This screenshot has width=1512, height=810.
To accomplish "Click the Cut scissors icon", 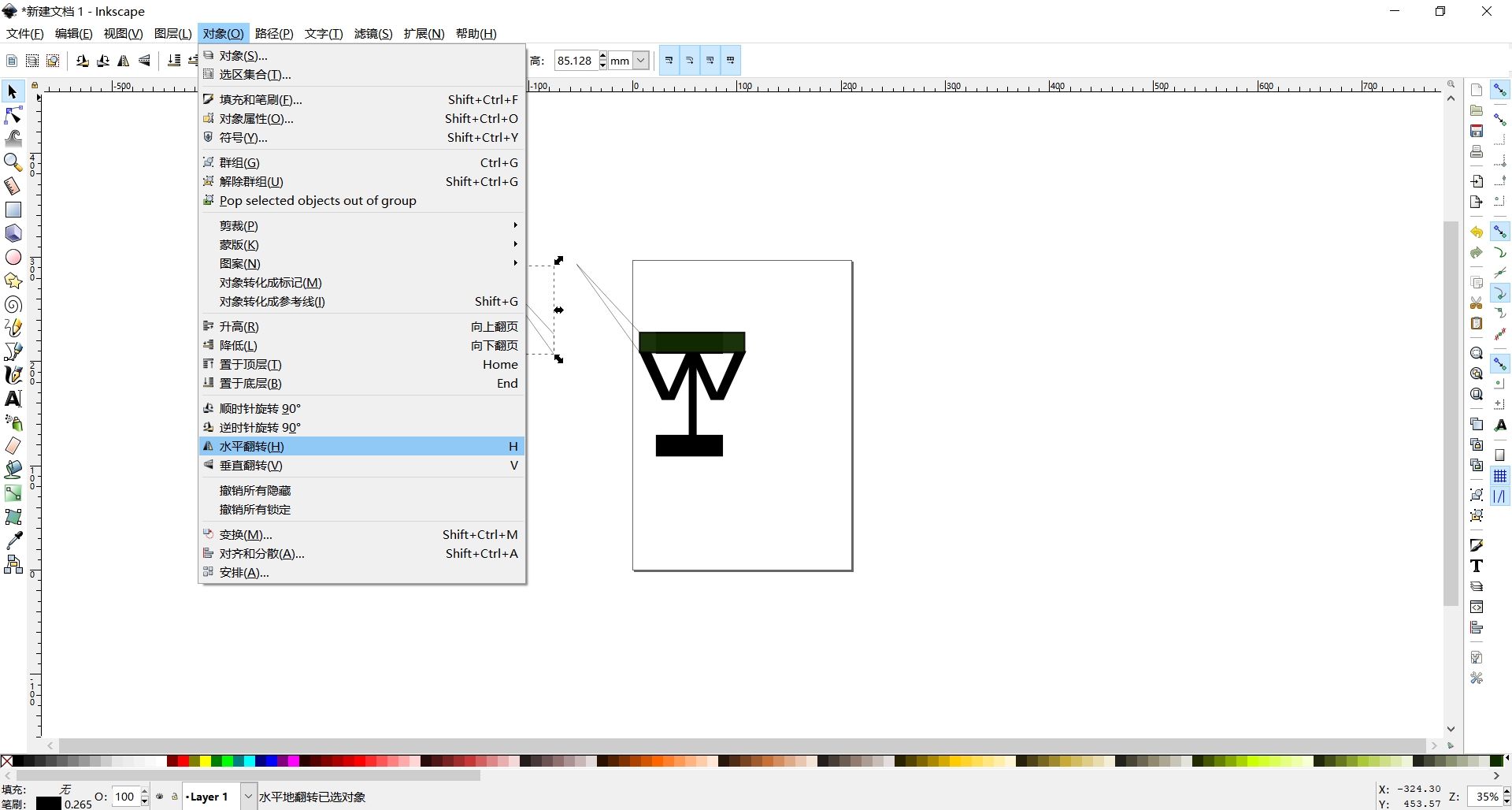I will click(x=1477, y=303).
